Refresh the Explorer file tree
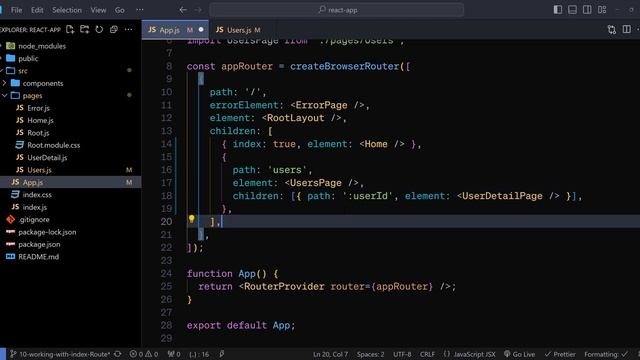This screenshot has height=360, width=640. tap(99, 29)
